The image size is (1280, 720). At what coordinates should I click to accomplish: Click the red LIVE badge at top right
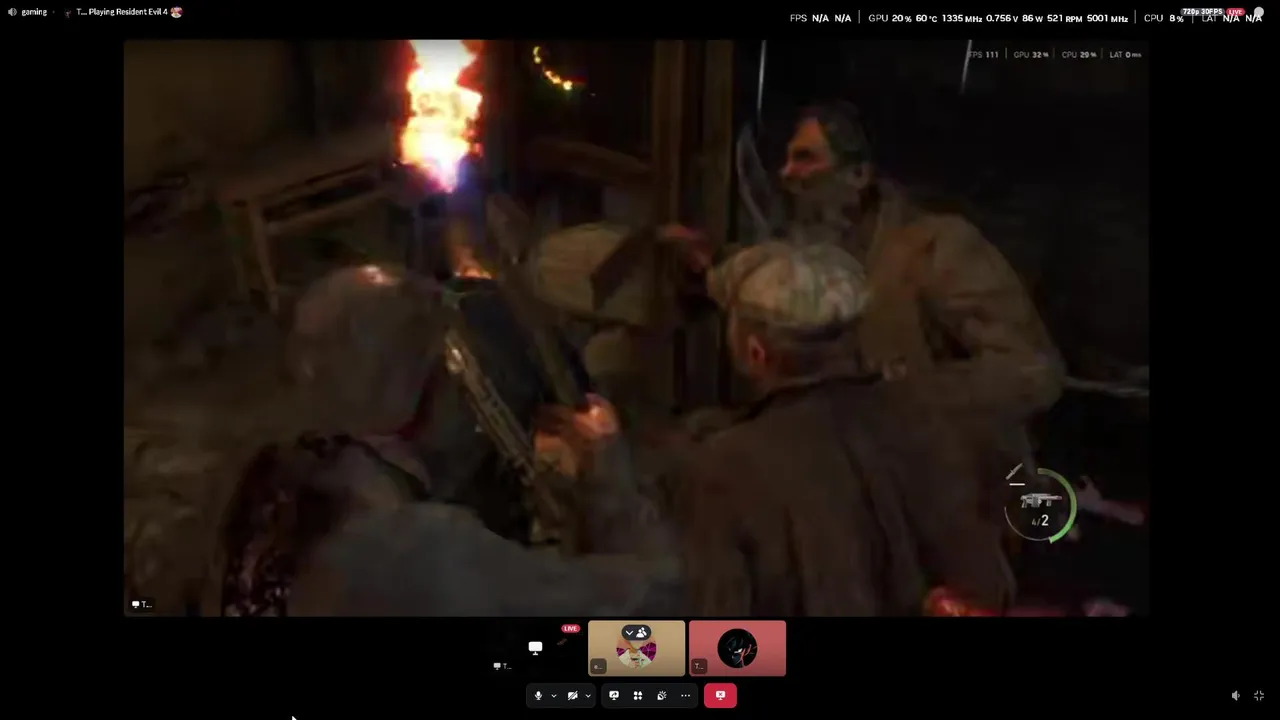[1236, 12]
